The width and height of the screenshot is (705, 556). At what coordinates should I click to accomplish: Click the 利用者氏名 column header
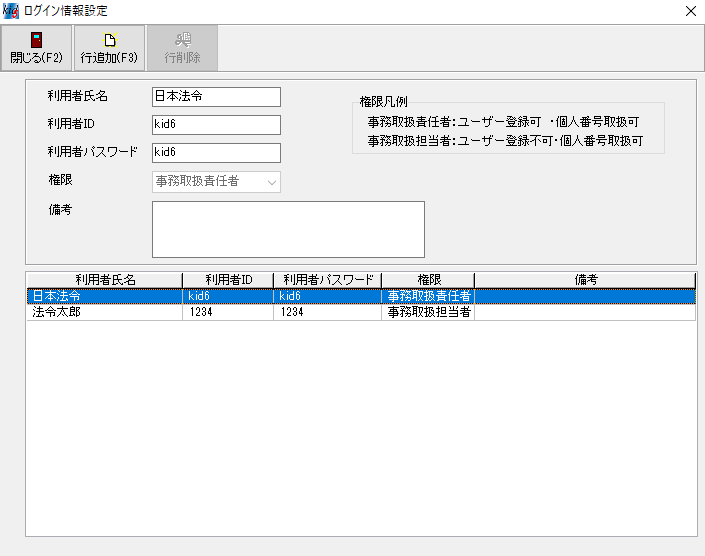click(104, 280)
